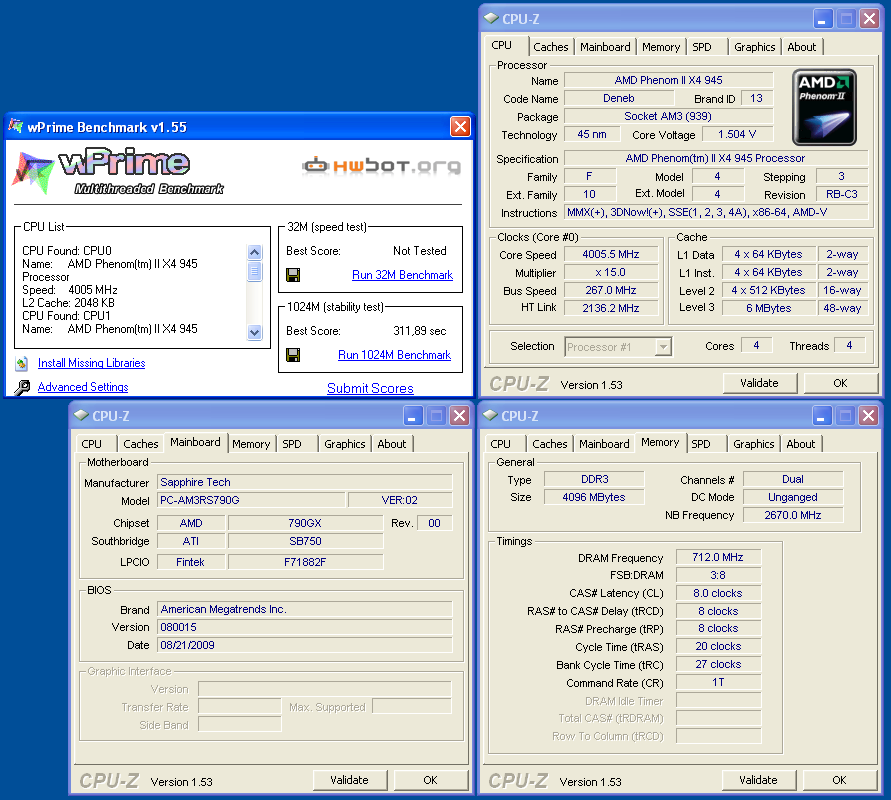Click the AMD Phenom II logo in CPU-Z
The width and height of the screenshot is (891, 800).
[x=825, y=107]
